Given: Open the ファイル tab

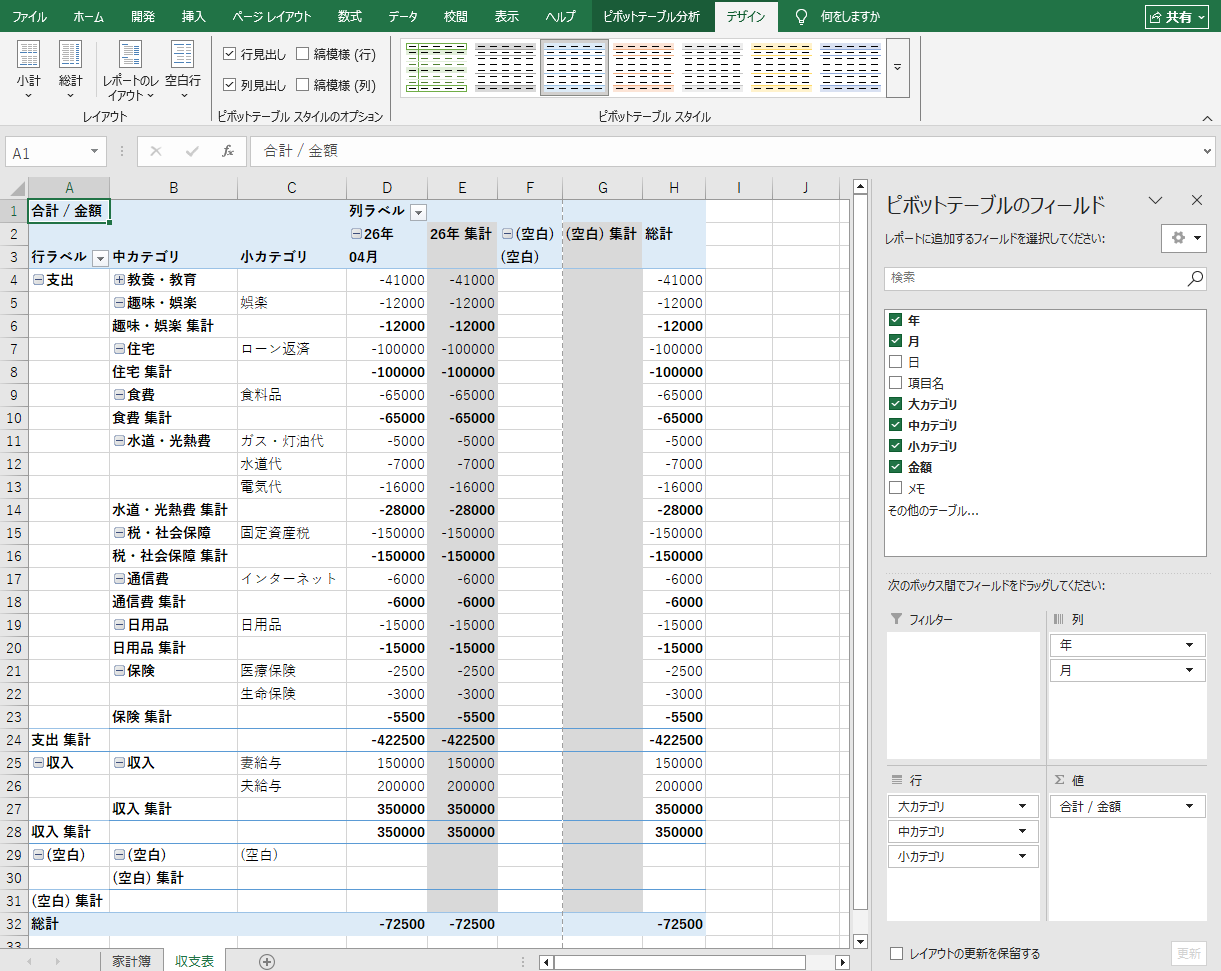Looking at the screenshot, I should coord(29,16).
